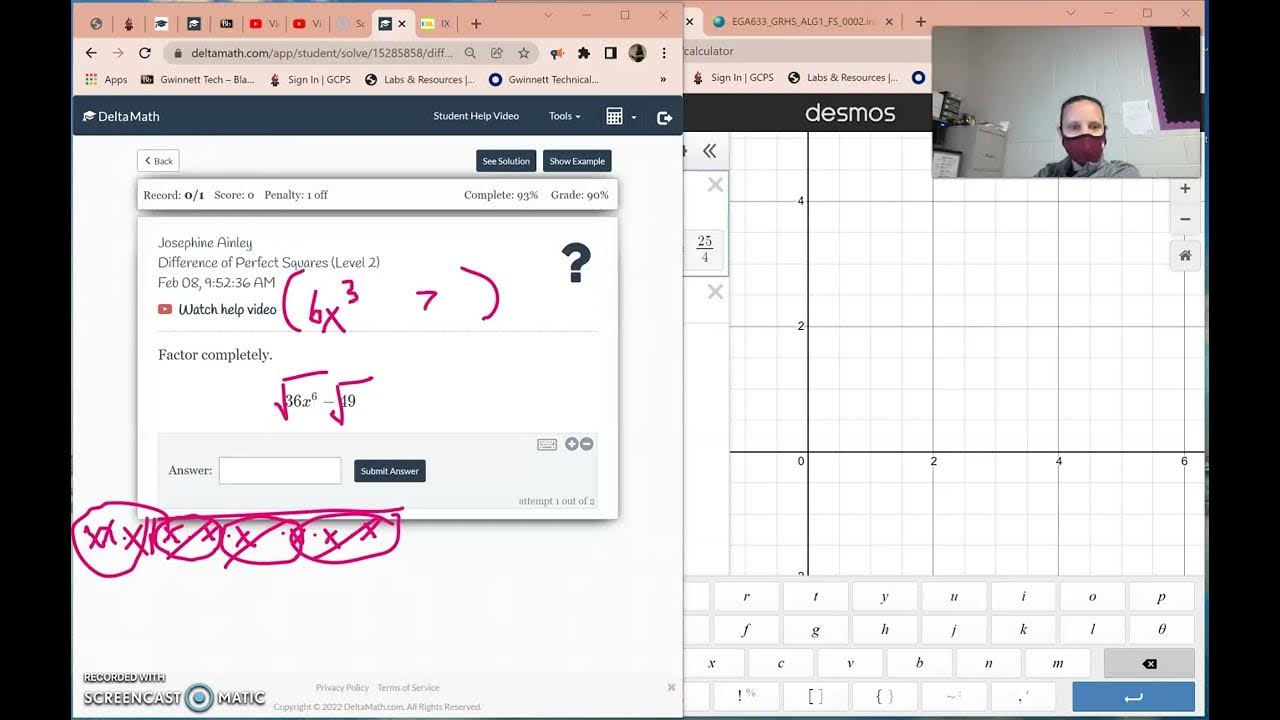The image size is (1280, 720).
Task: Open the Watch help video link
Action: [217, 309]
